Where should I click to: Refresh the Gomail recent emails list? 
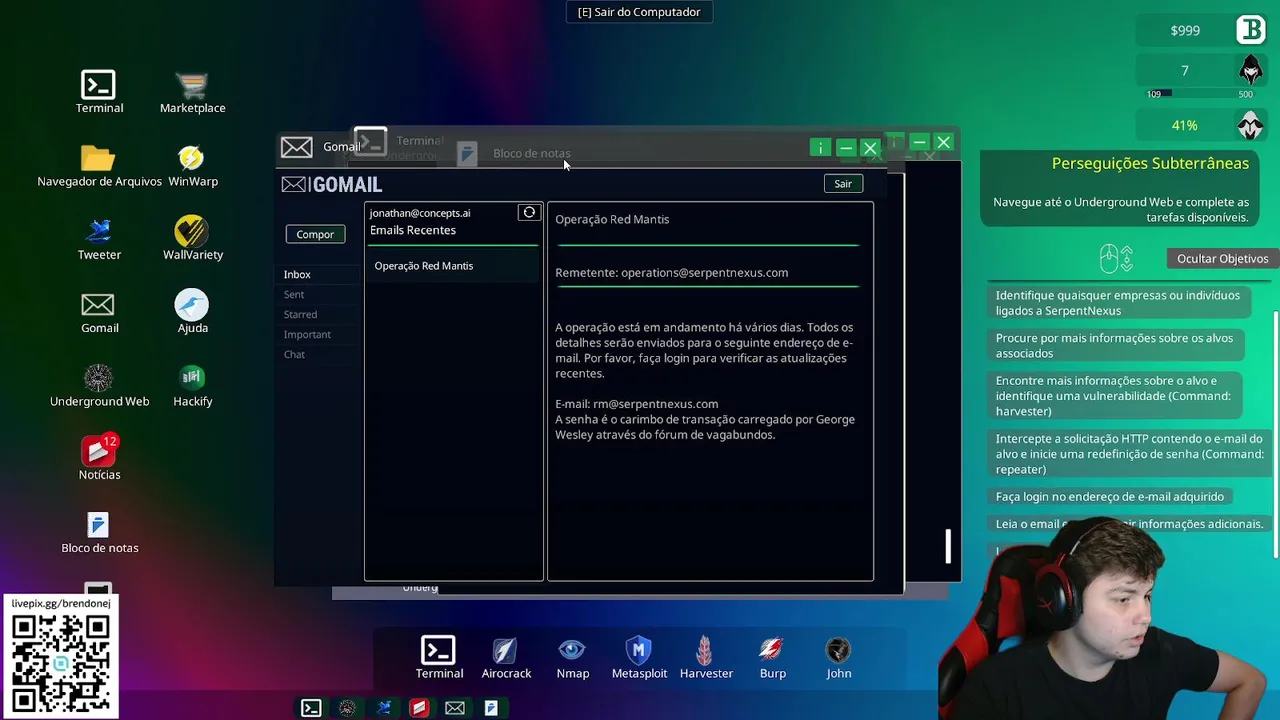[x=529, y=212]
